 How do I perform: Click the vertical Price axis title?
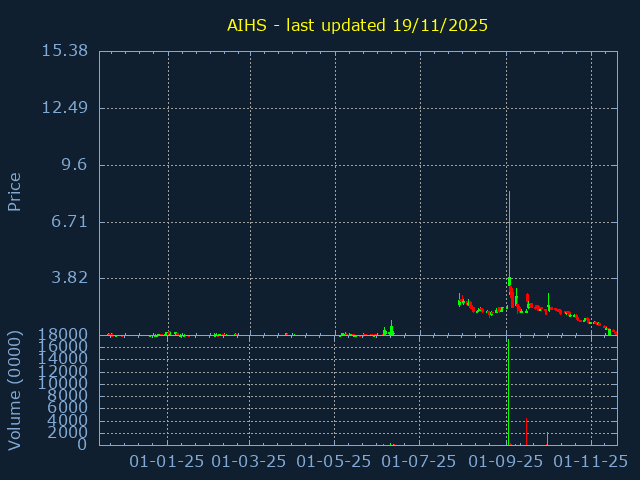(15, 191)
